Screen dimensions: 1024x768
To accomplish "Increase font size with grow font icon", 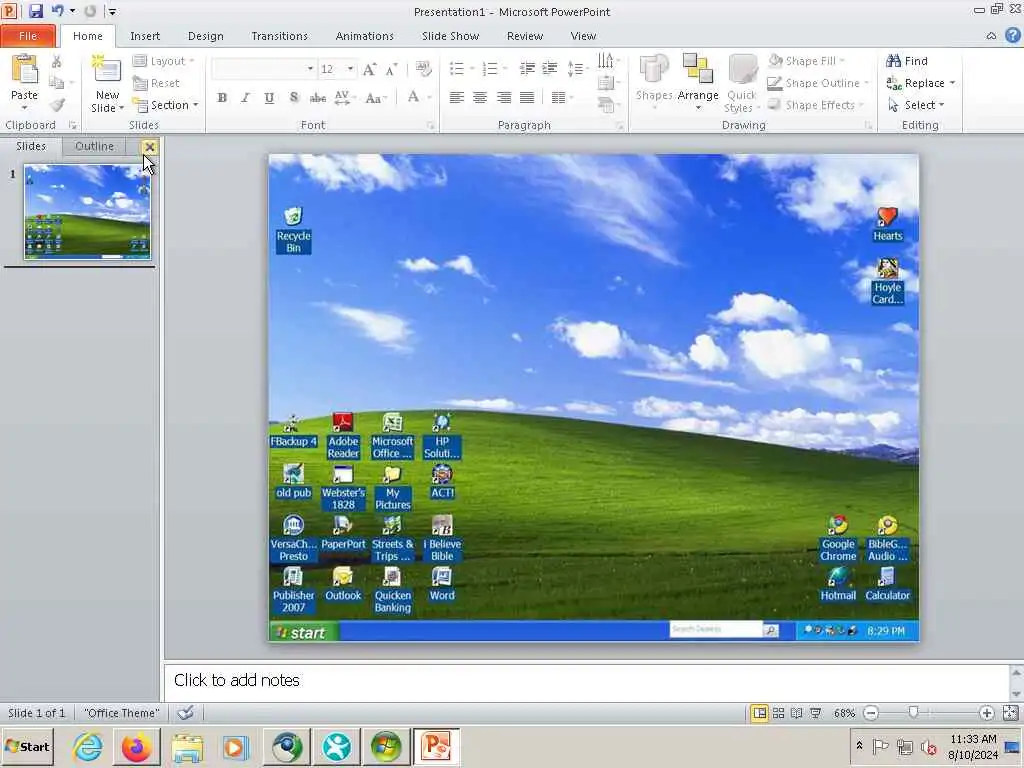I will (369, 69).
